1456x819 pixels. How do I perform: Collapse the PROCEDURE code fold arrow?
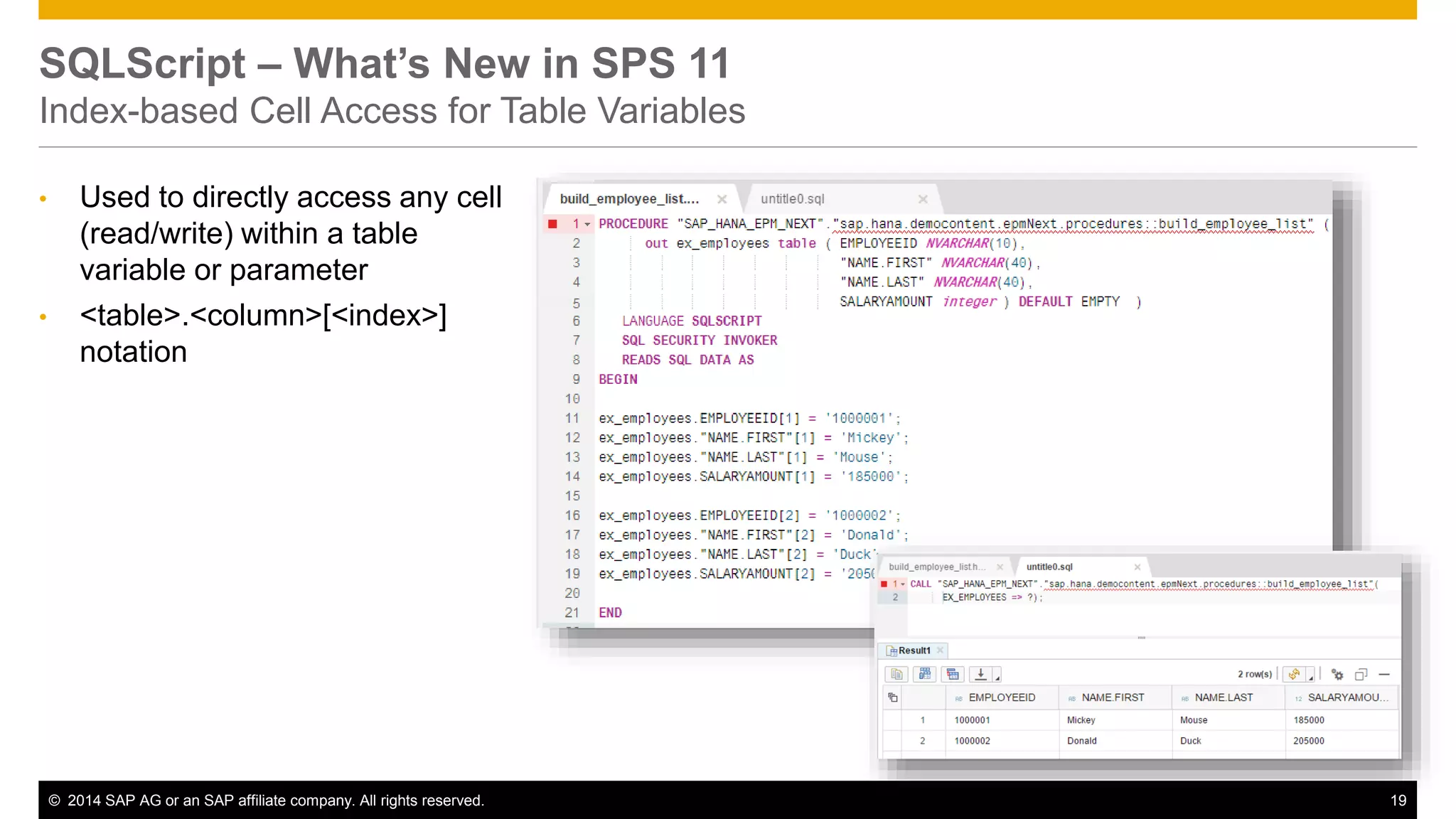(587, 225)
